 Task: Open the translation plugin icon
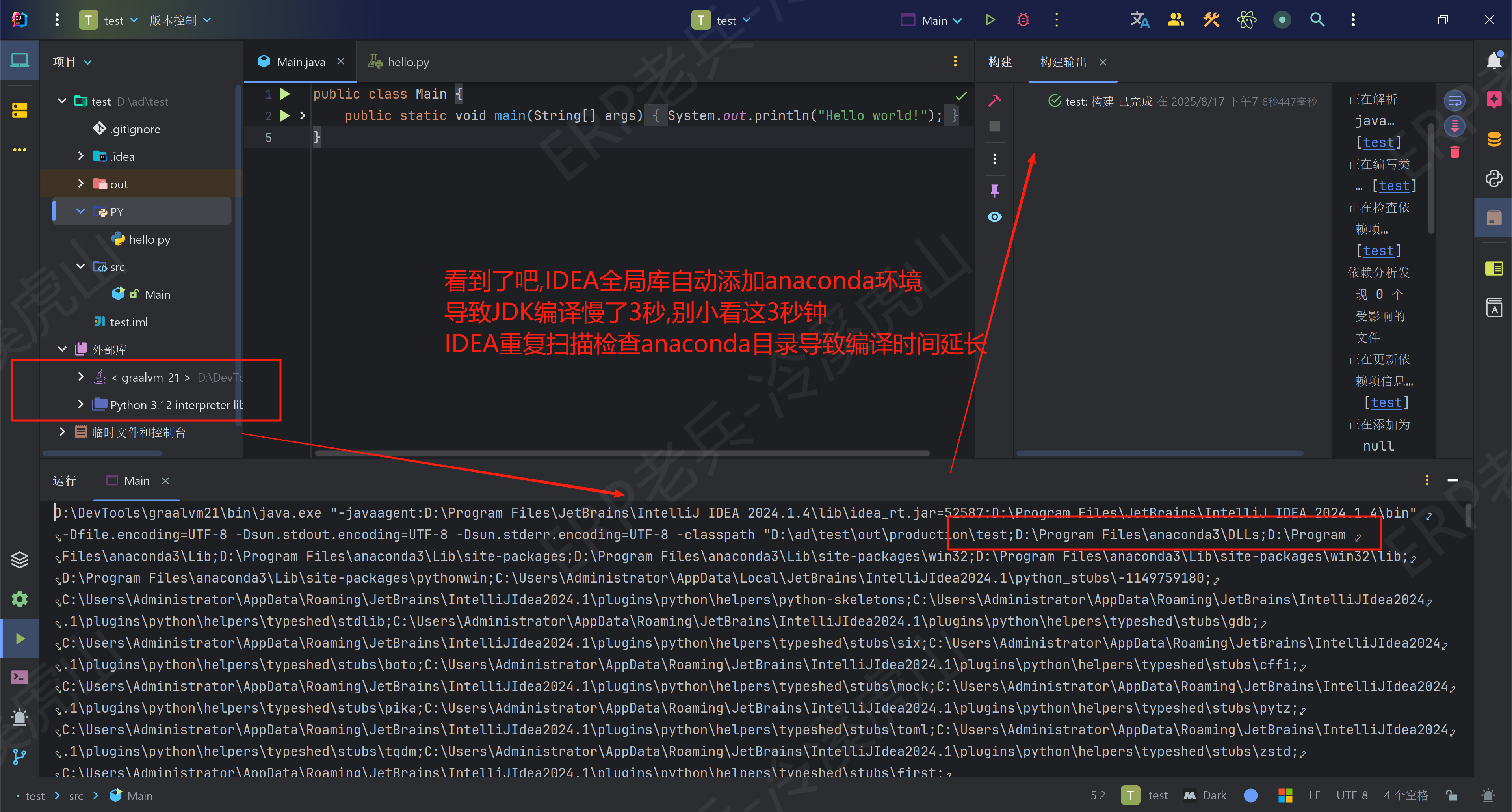point(1139,20)
